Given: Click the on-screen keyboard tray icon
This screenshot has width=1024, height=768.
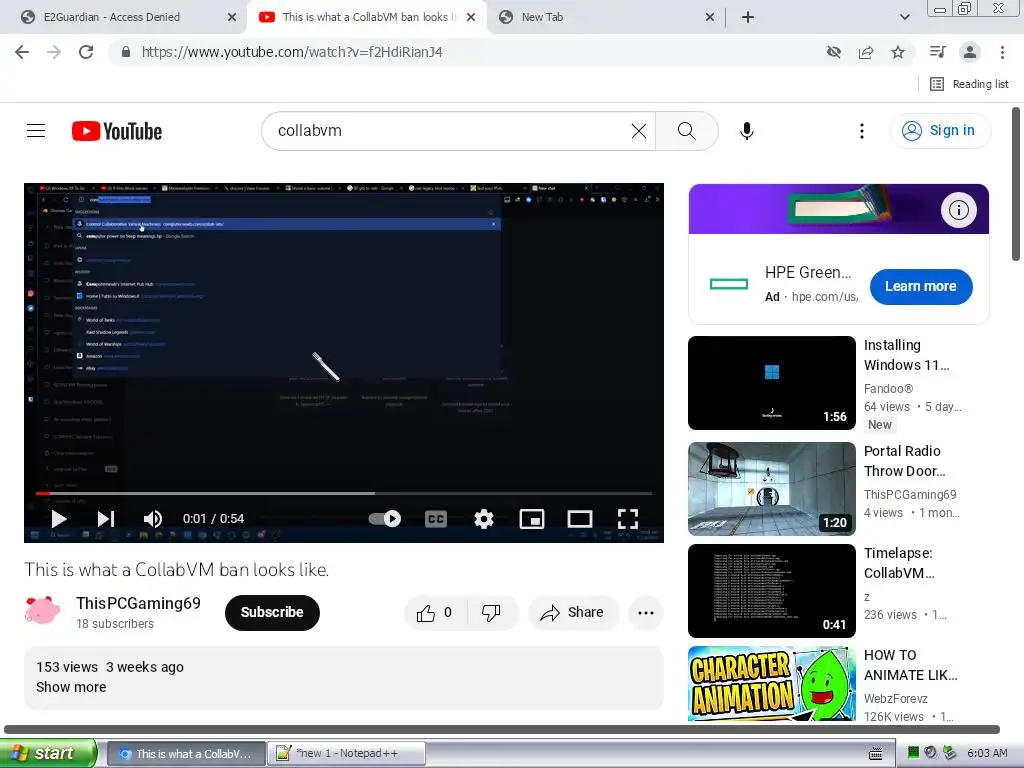Looking at the screenshot, I should pos(876,754).
